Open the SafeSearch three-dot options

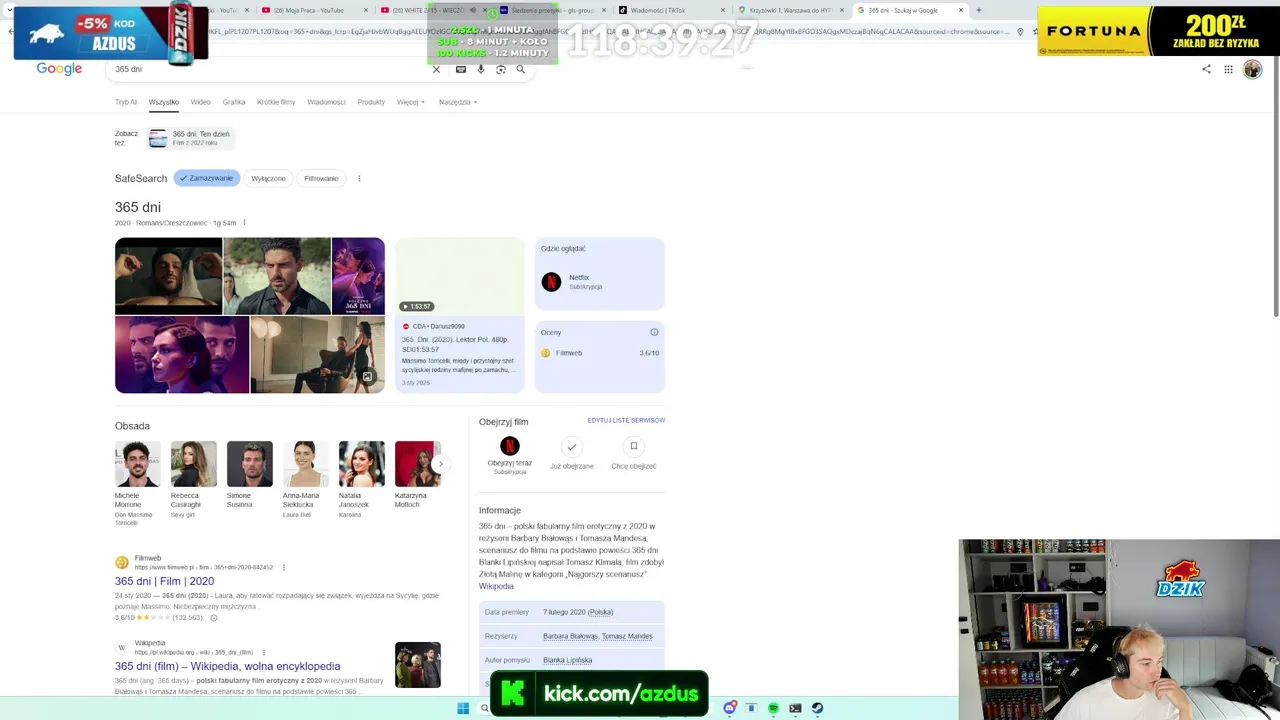point(359,178)
